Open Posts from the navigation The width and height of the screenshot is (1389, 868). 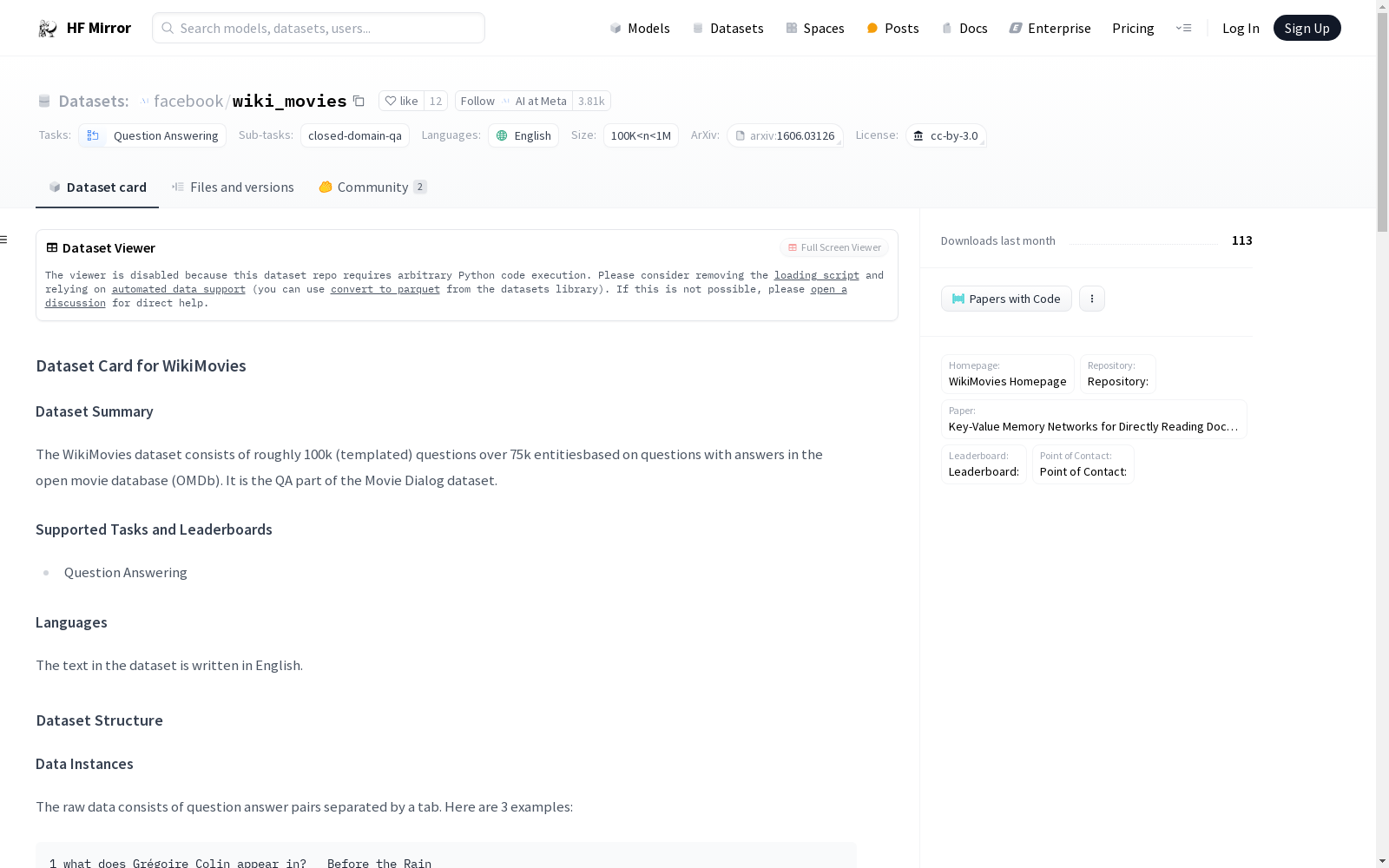(892, 28)
